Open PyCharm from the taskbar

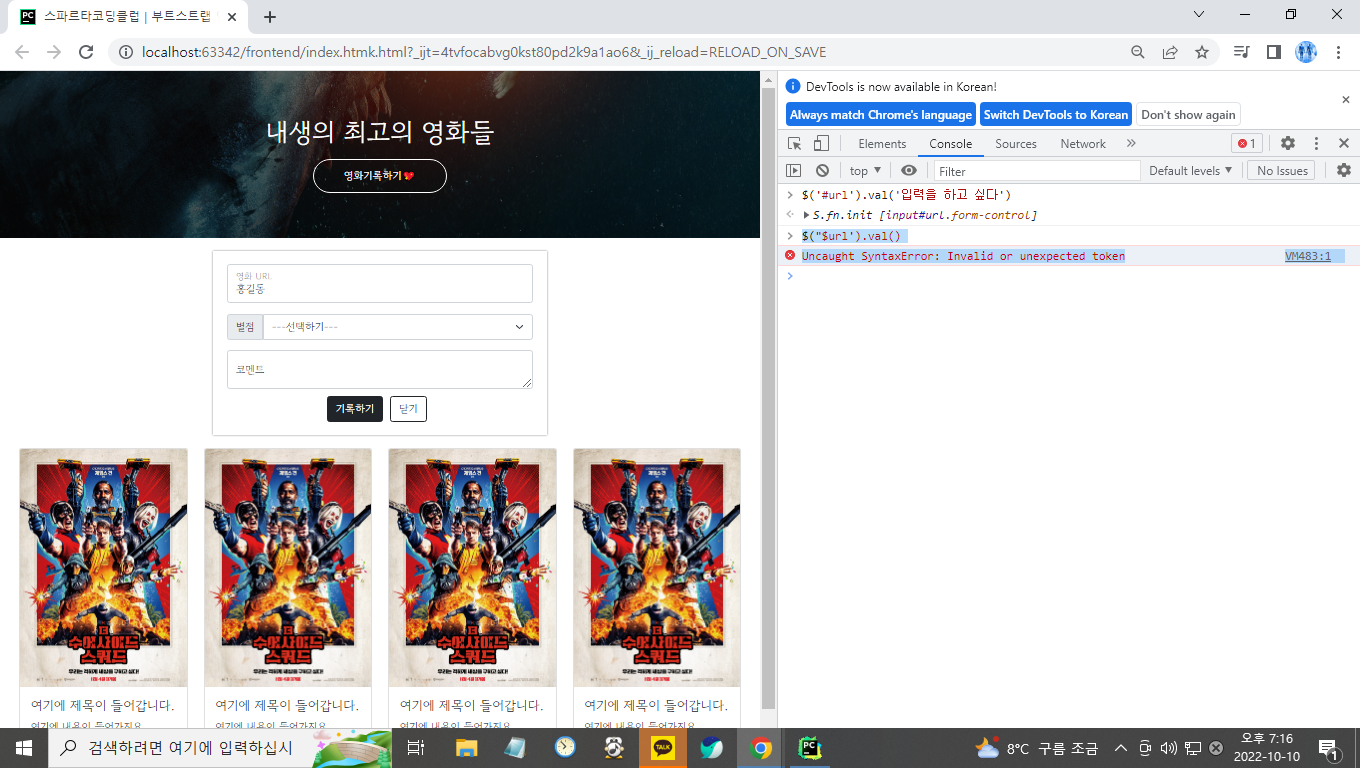(x=810, y=748)
